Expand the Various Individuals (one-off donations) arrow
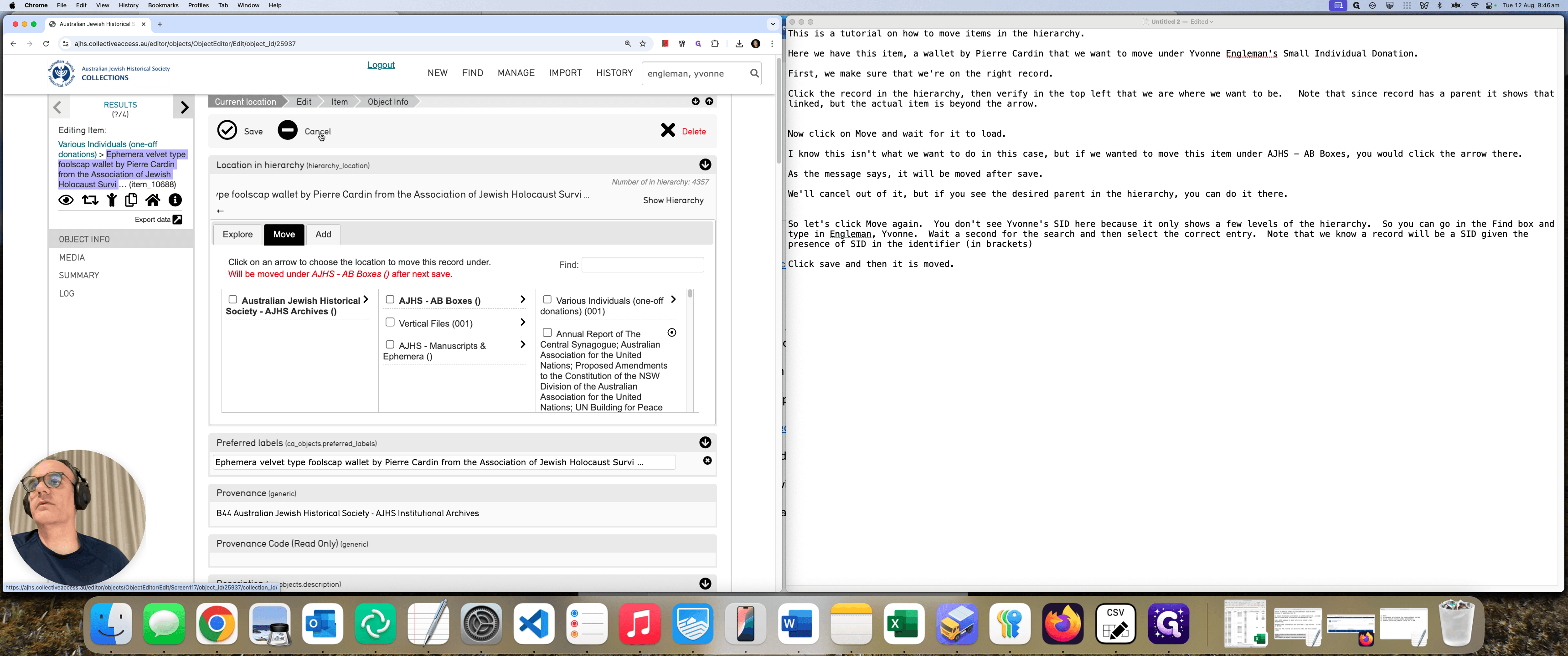Screen dimensions: 1568x656 pyautogui.click(x=673, y=299)
